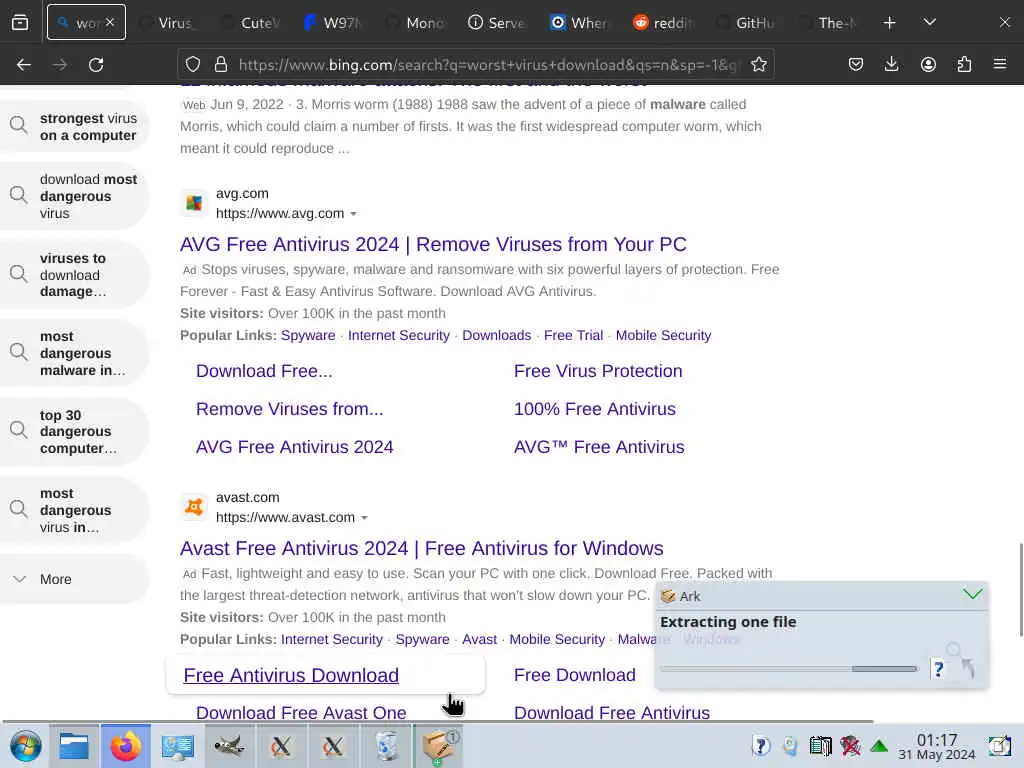Open 'Free Virus Protection' sitelink

[598, 371]
